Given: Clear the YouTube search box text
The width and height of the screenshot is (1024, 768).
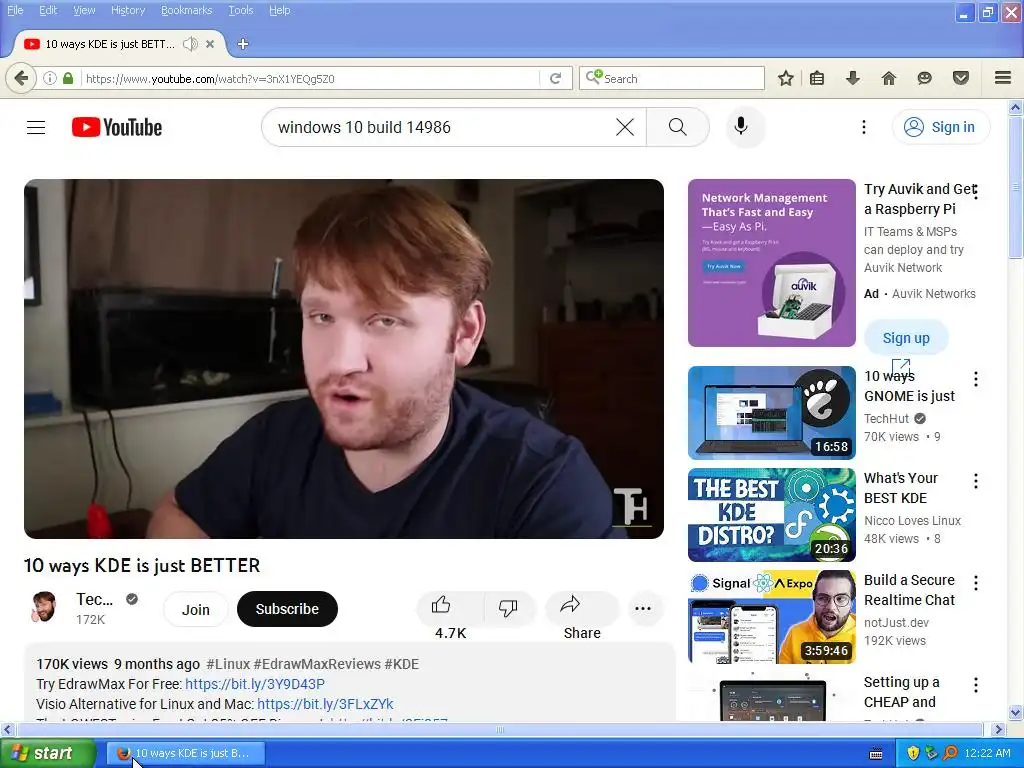Looking at the screenshot, I should pyautogui.click(x=625, y=127).
